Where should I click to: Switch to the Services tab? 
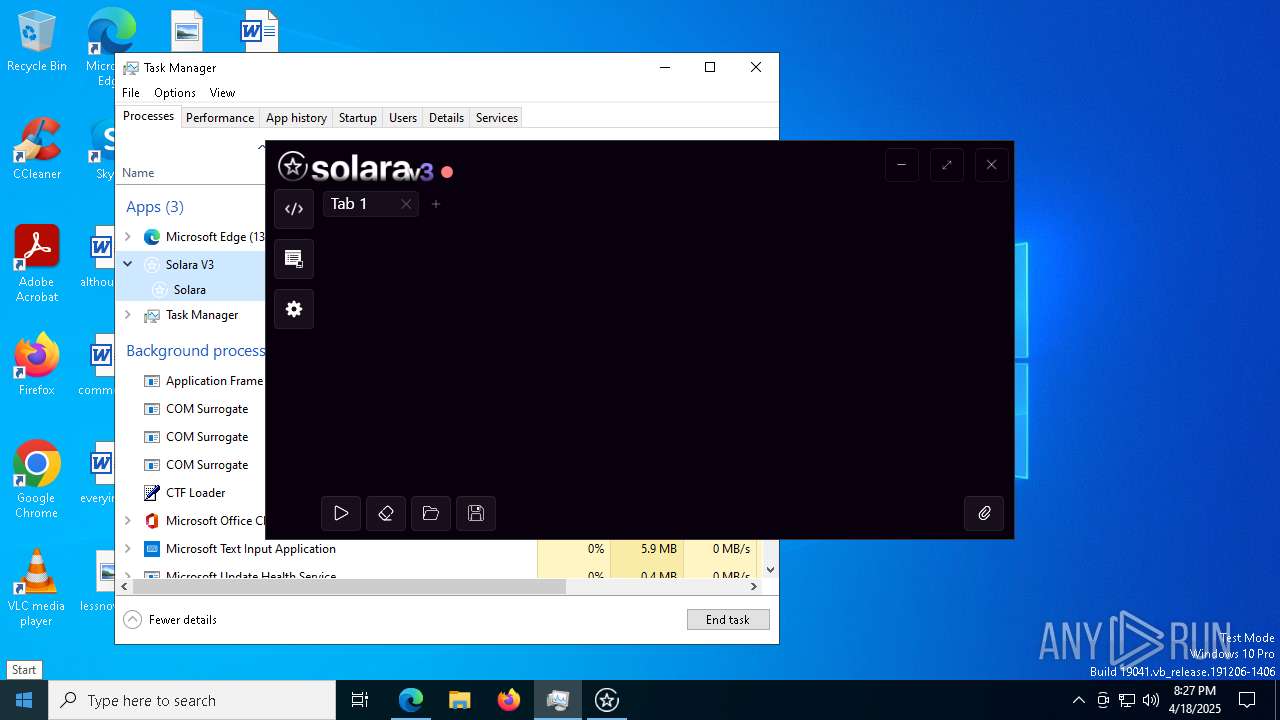point(497,117)
